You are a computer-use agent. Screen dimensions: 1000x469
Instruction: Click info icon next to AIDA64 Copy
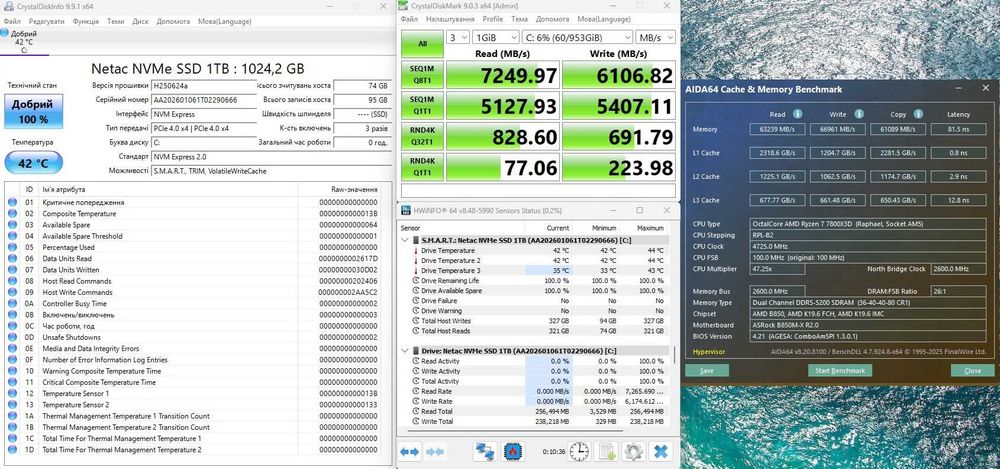click(x=918, y=114)
